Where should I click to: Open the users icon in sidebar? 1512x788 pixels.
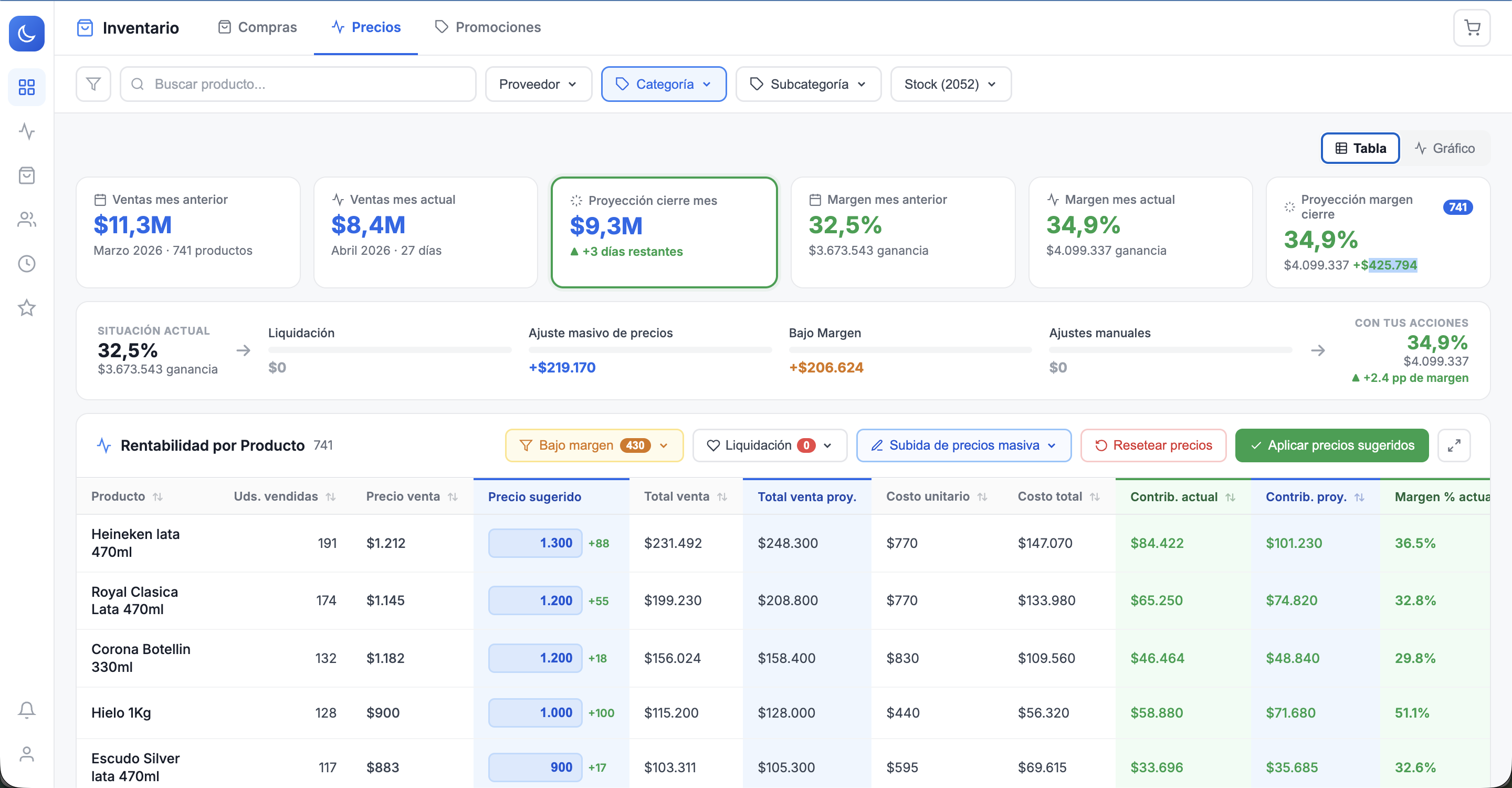pyautogui.click(x=26, y=220)
